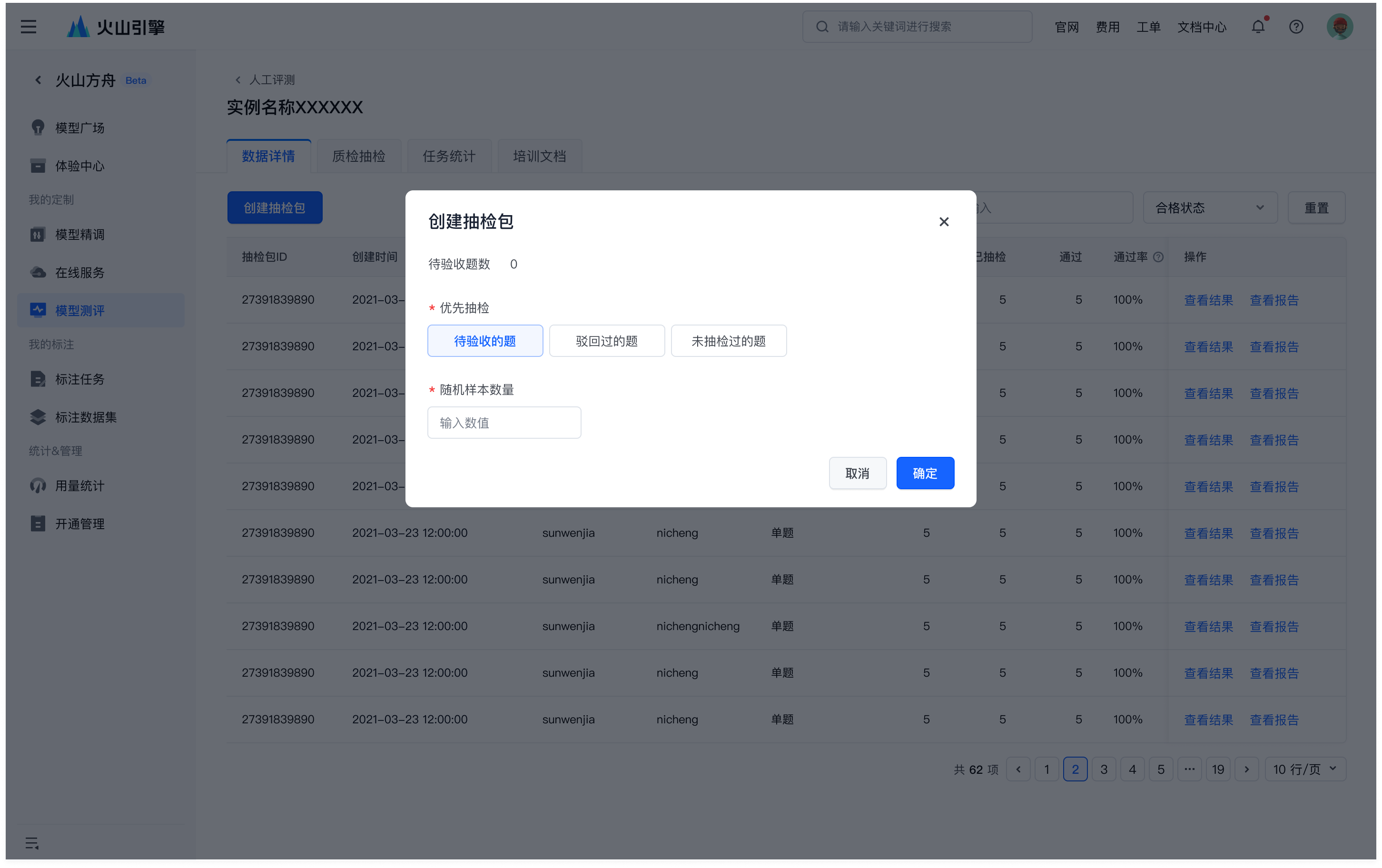Click 查看报告 in nichengnicheng row

[x=1274, y=626]
